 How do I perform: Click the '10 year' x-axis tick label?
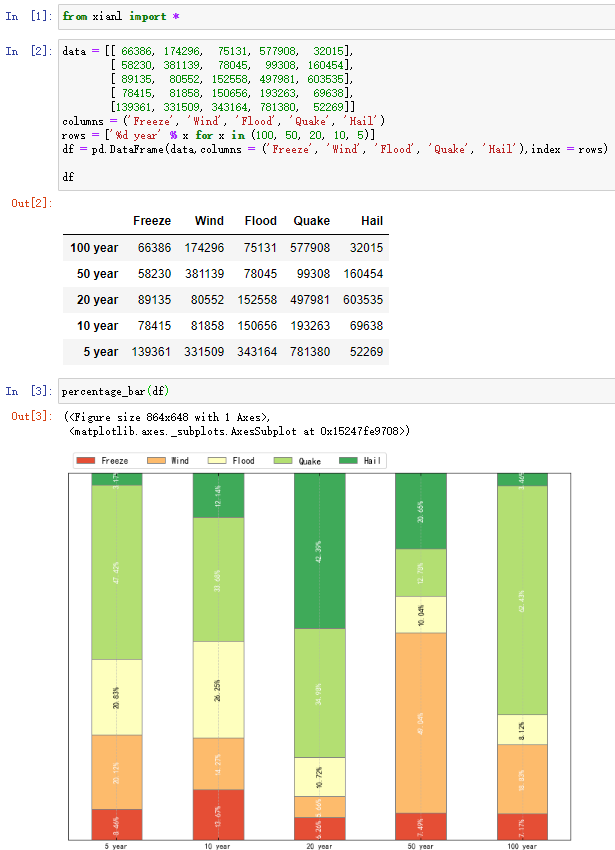tap(217, 846)
